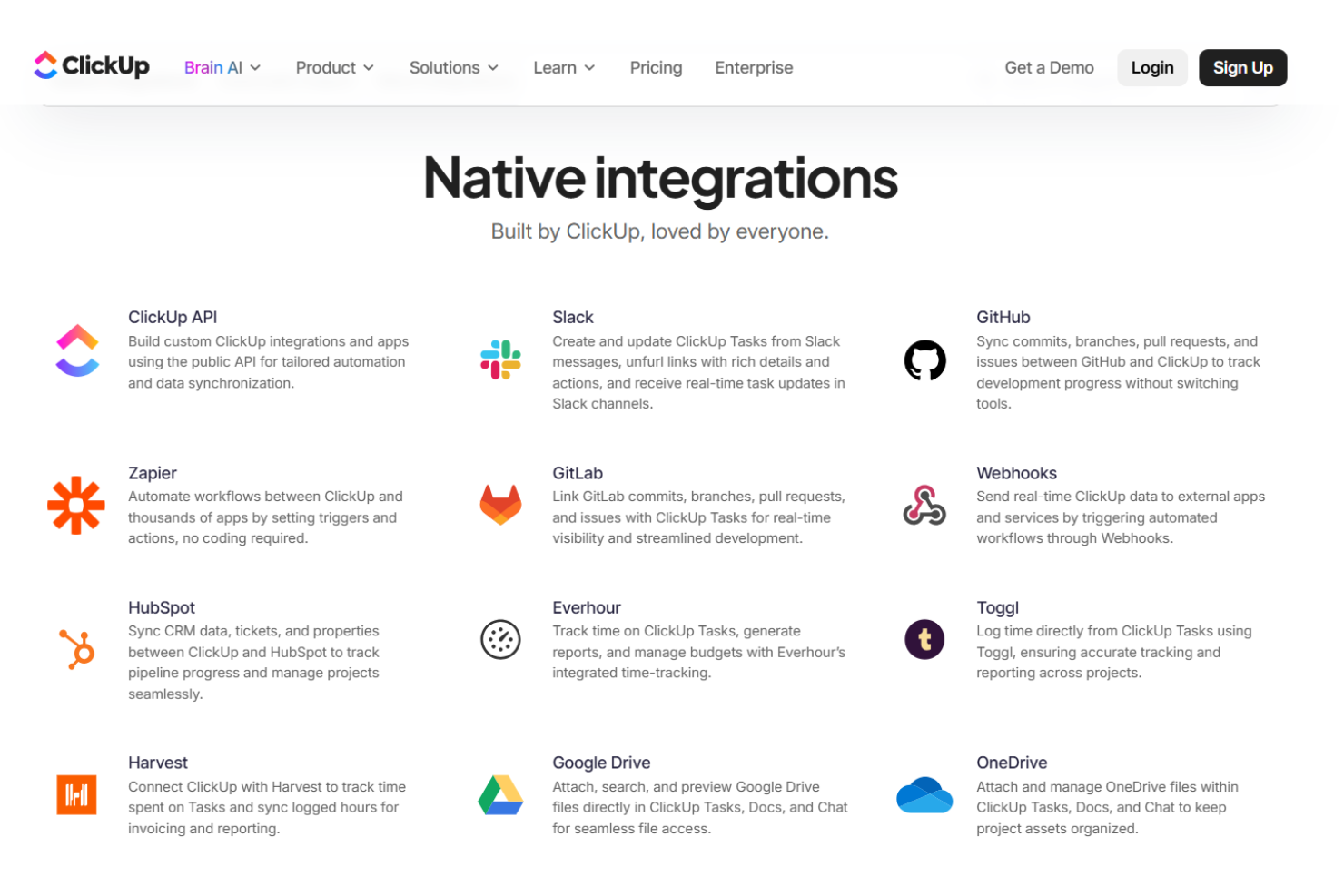
Task: Click the GitLab fox icon
Action: pos(500,505)
